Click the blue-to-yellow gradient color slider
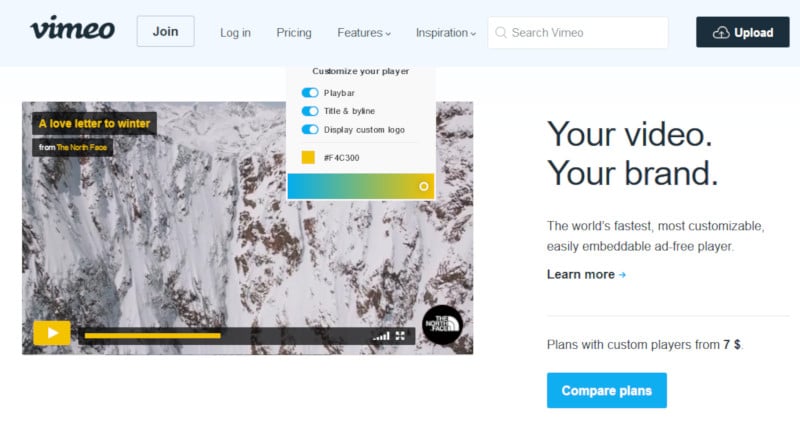The image size is (800, 431). click(x=361, y=186)
